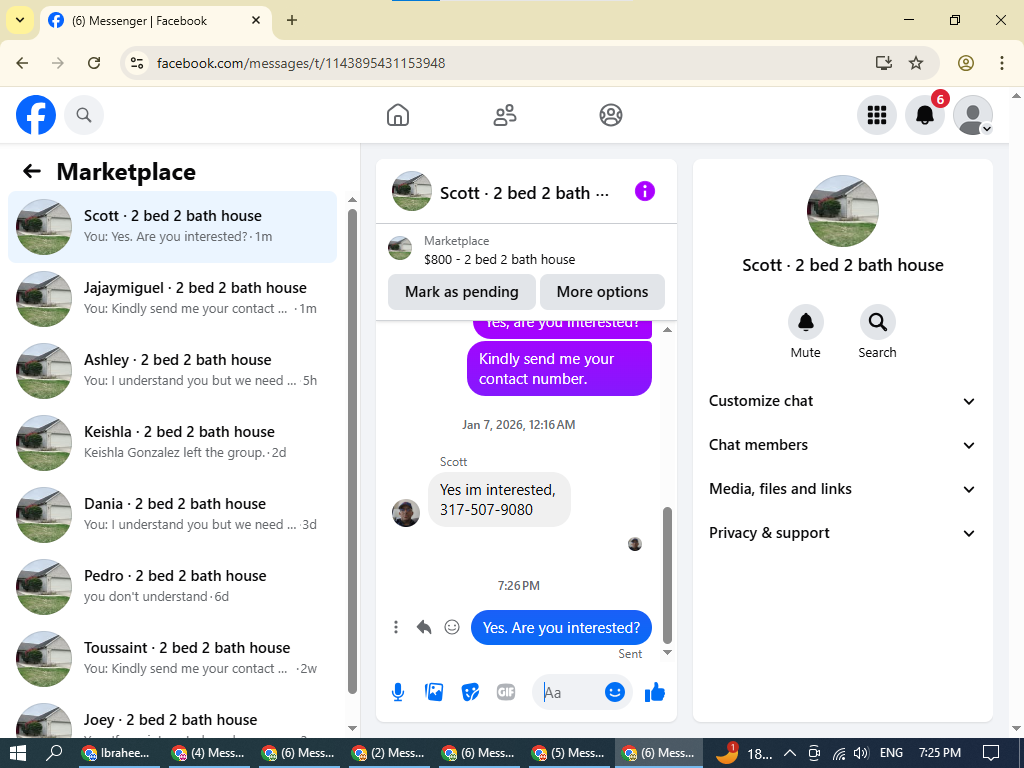Screen dimensions: 1024x768
Task: Click the conversation list scrollbar
Action: coord(353,451)
